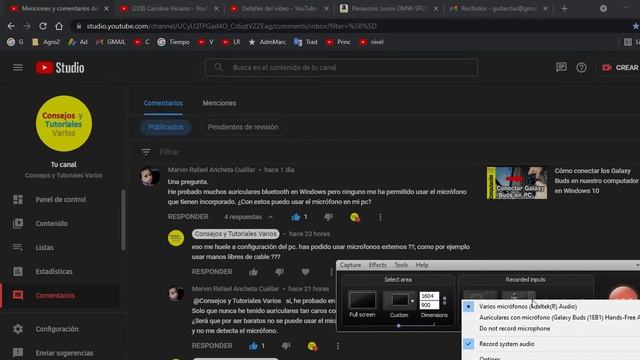Screen dimensions: 640x360
Task: Open the audio input dropdown arrow
Action: (531, 296)
